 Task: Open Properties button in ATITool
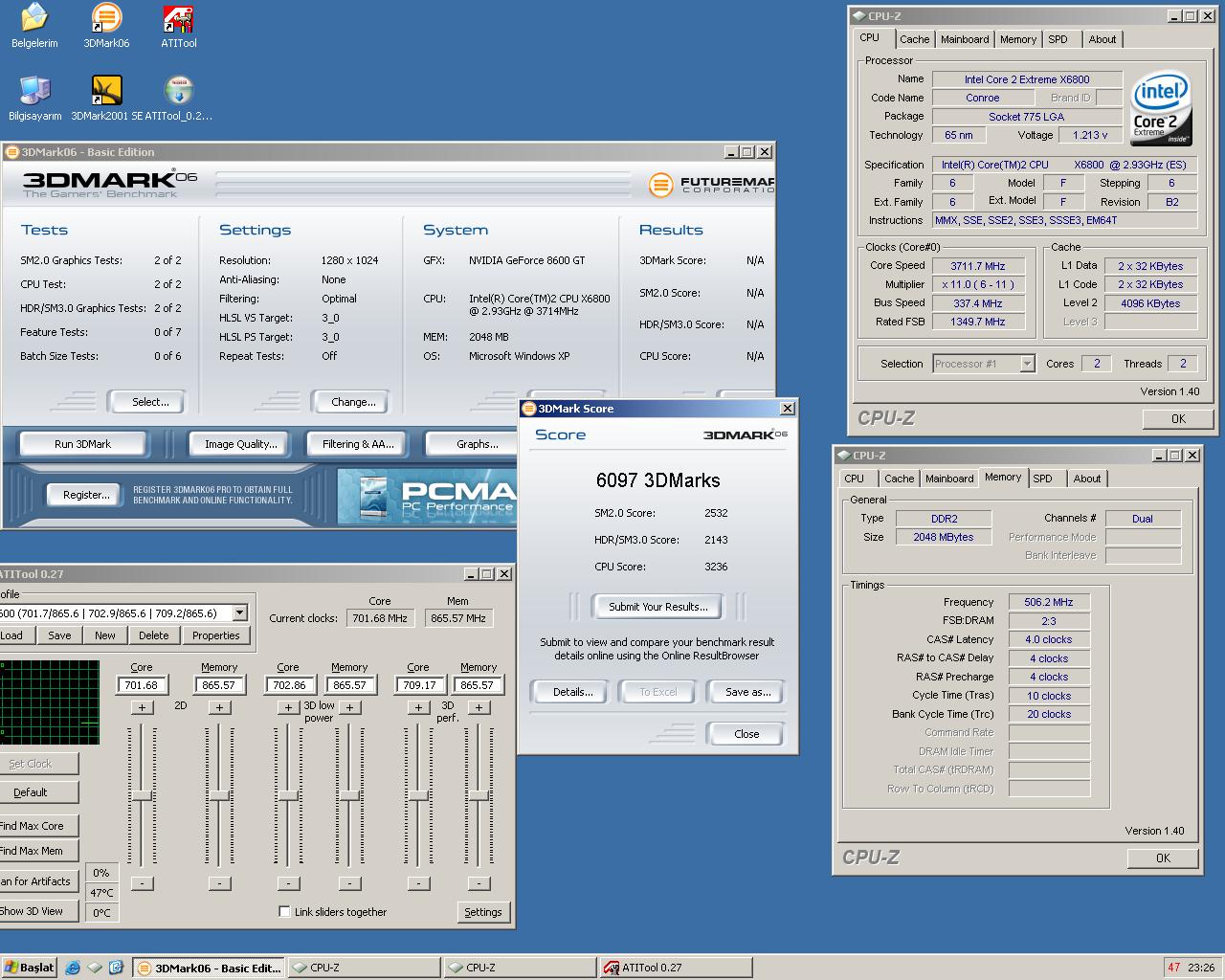coord(216,635)
